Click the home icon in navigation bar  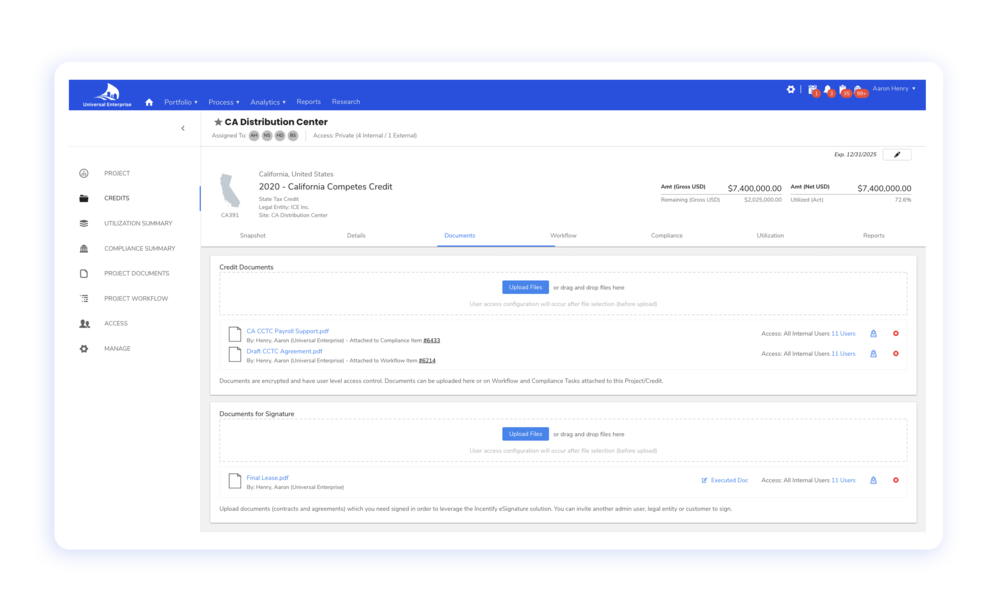pos(149,102)
